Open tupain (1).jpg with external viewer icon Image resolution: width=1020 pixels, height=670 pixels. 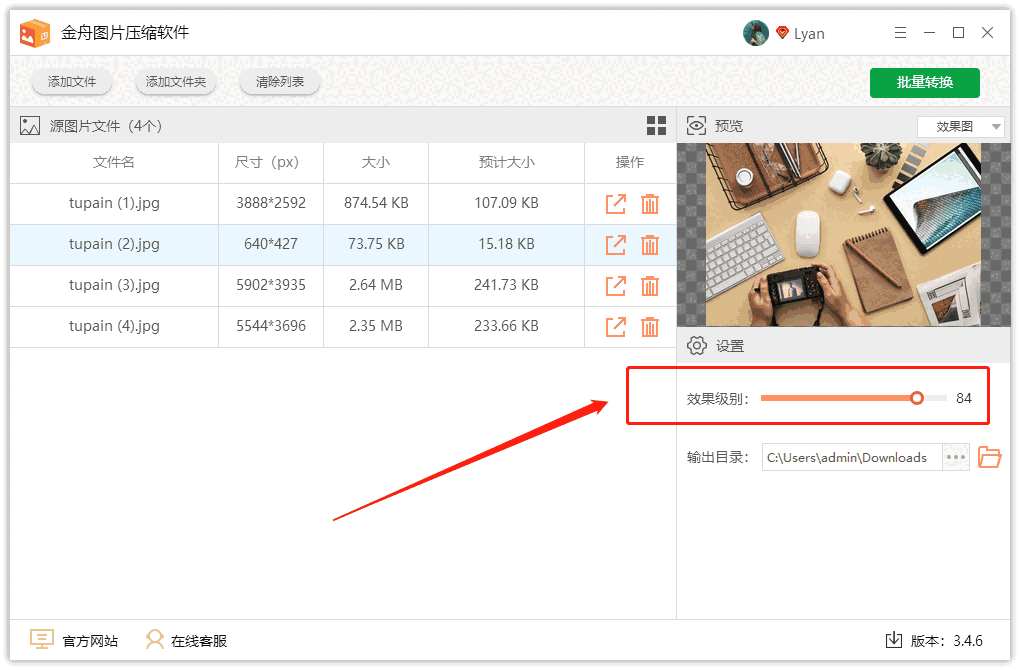(615, 203)
